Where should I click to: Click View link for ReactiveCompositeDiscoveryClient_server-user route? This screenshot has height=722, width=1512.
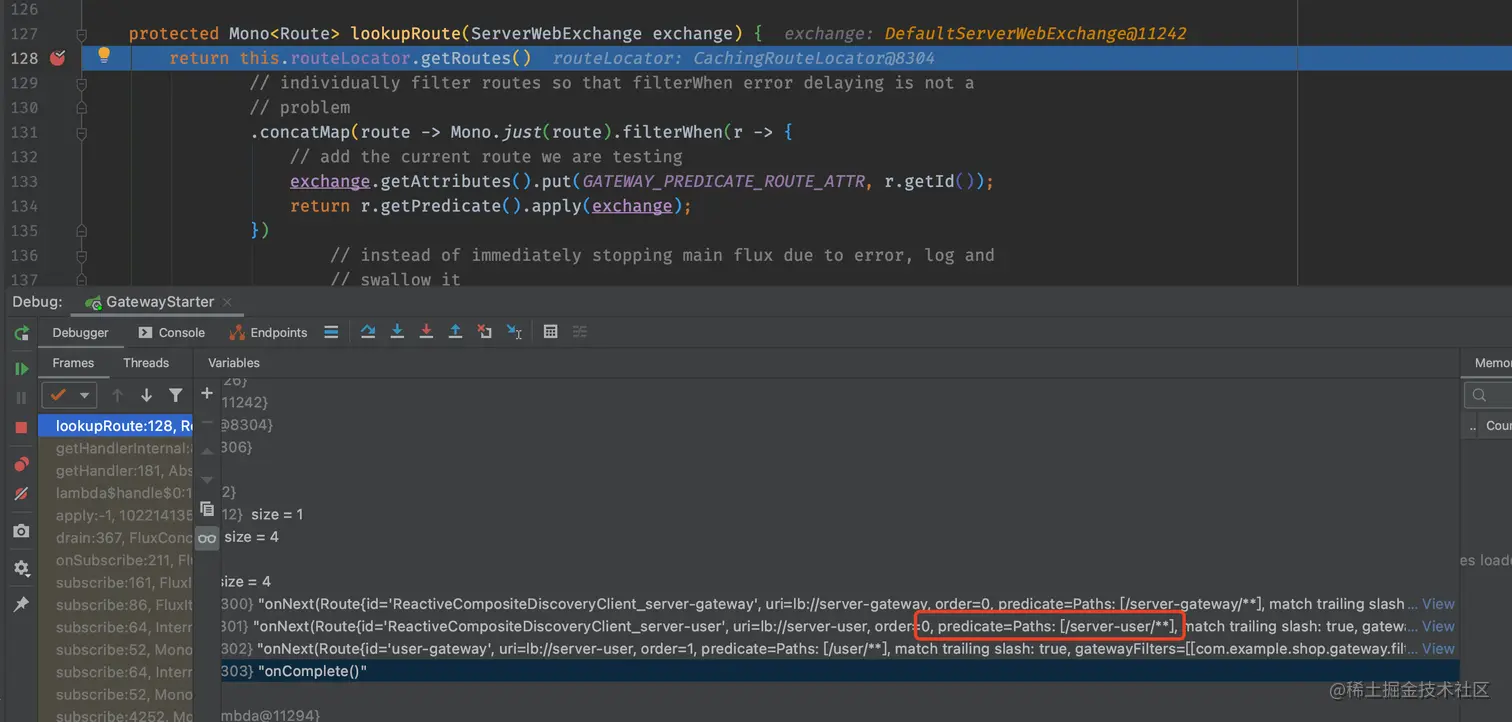coord(1438,626)
